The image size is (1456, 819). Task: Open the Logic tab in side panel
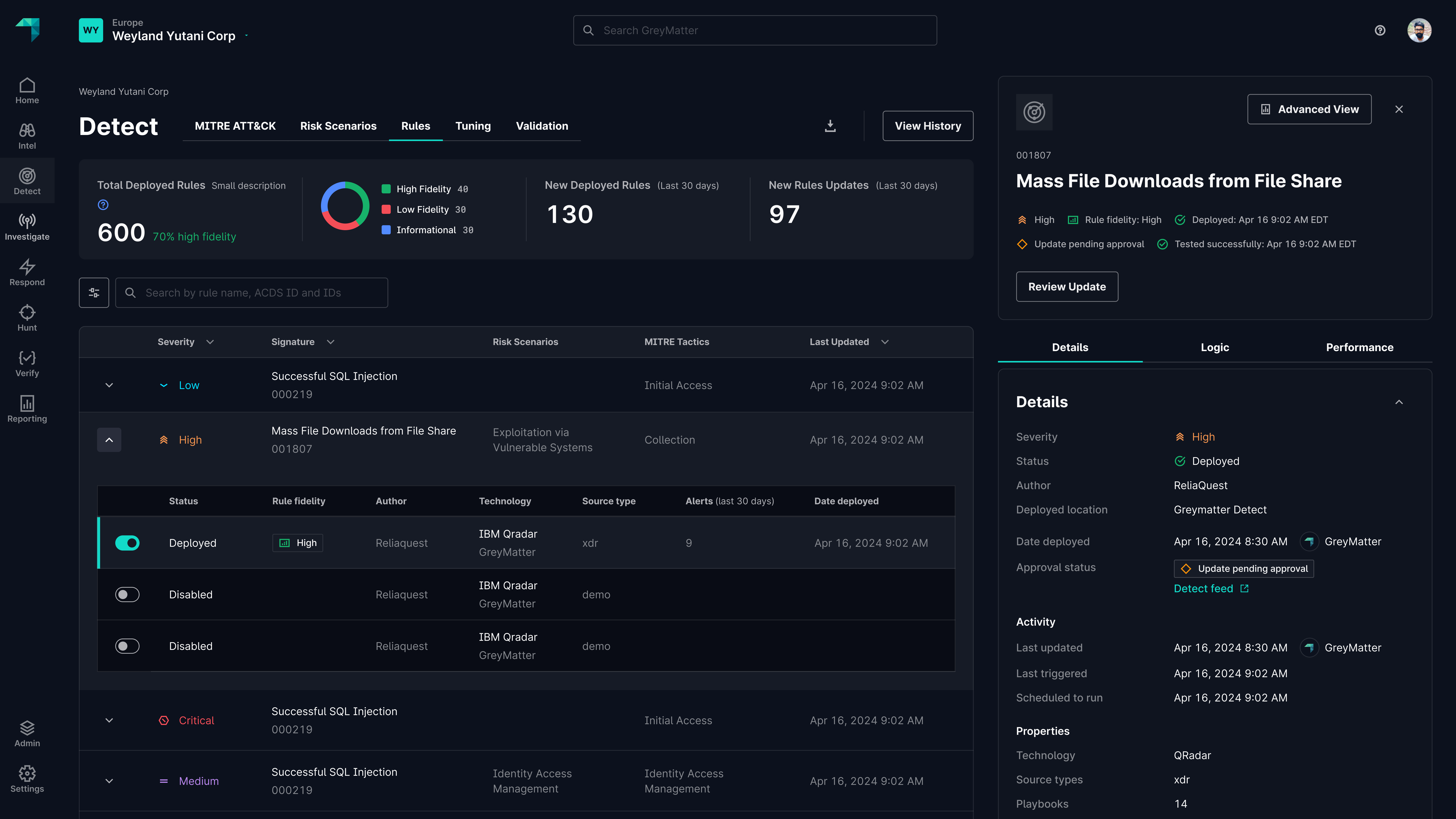1215,347
